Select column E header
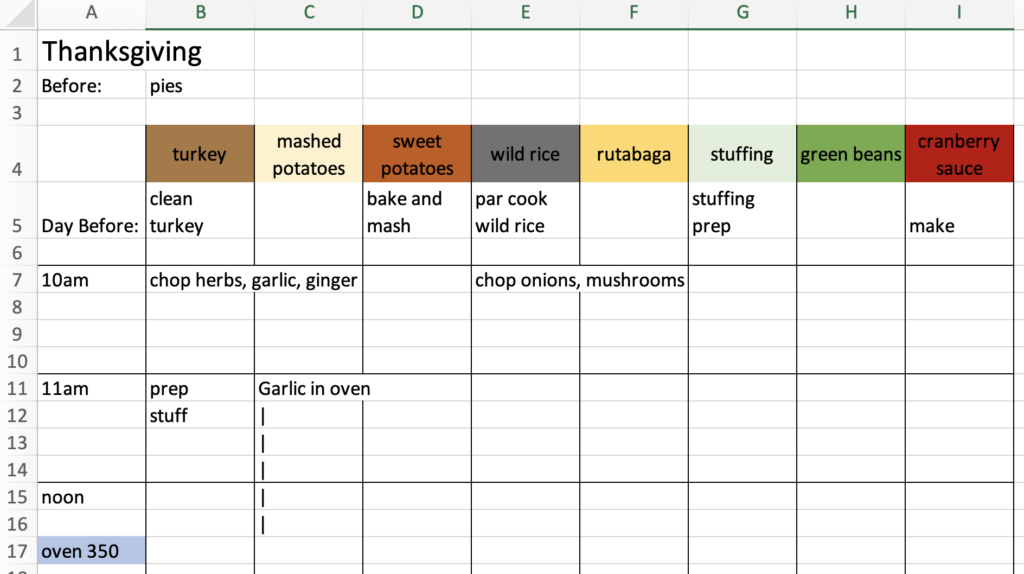The width and height of the screenshot is (1024, 574). point(525,13)
